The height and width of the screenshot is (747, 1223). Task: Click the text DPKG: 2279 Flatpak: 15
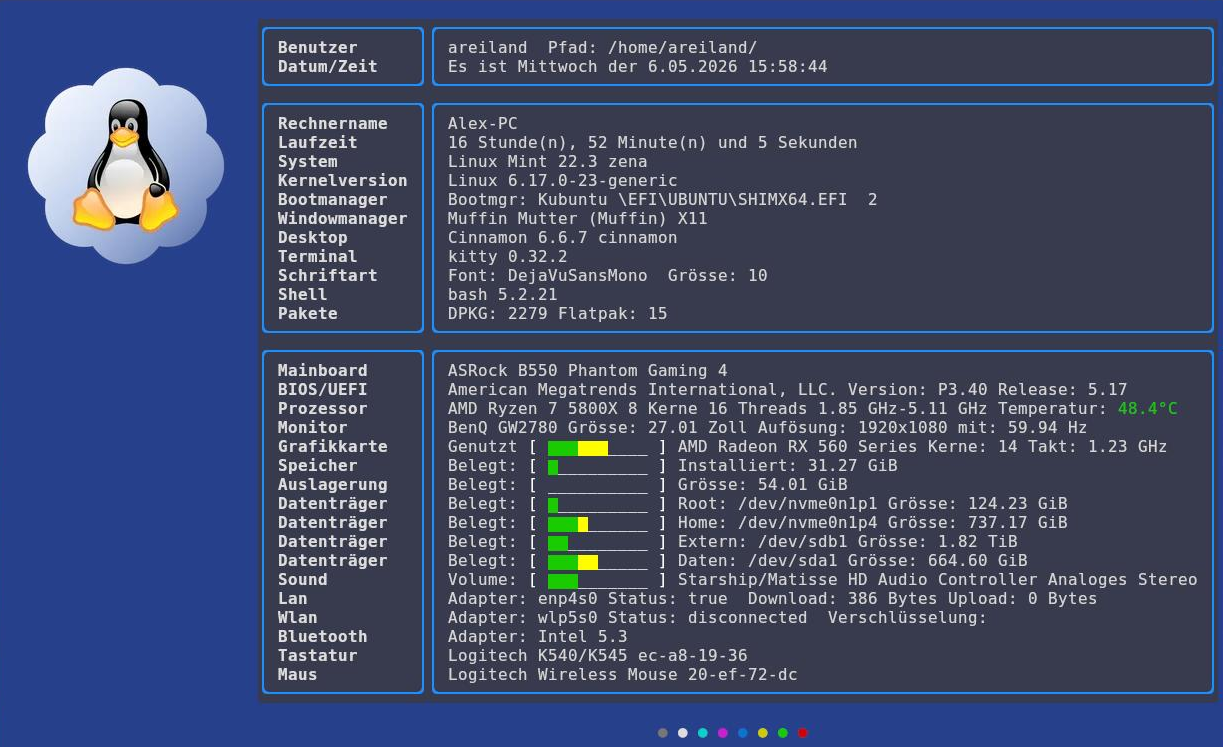[558, 314]
